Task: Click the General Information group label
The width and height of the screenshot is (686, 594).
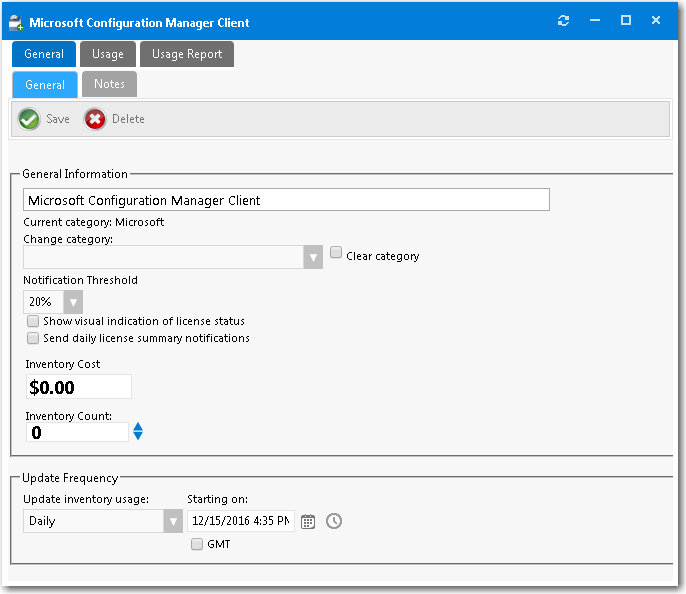Action: tap(75, 174)
